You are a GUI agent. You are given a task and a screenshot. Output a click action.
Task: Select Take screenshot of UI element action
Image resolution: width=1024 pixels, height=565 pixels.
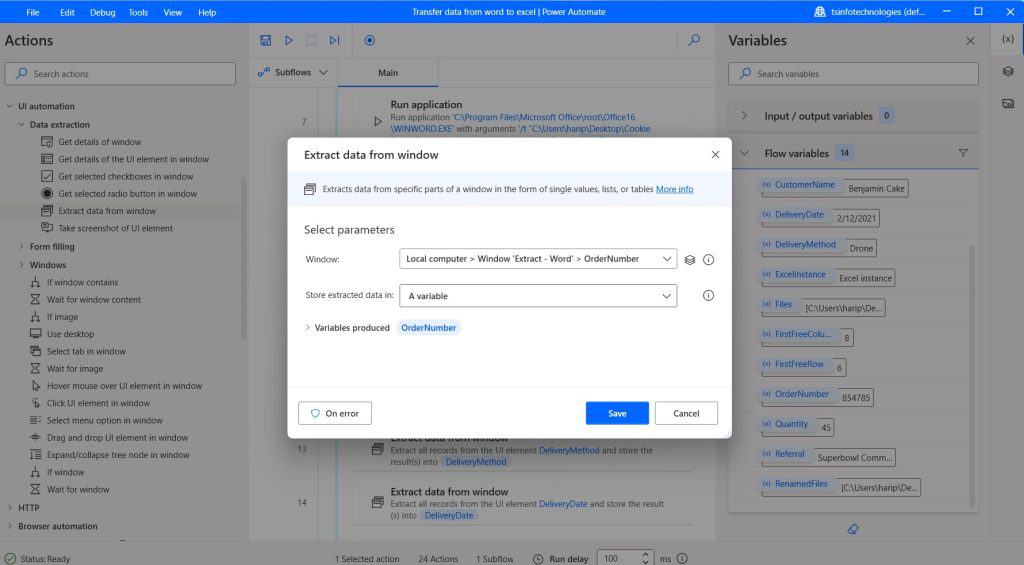point(115,228)
